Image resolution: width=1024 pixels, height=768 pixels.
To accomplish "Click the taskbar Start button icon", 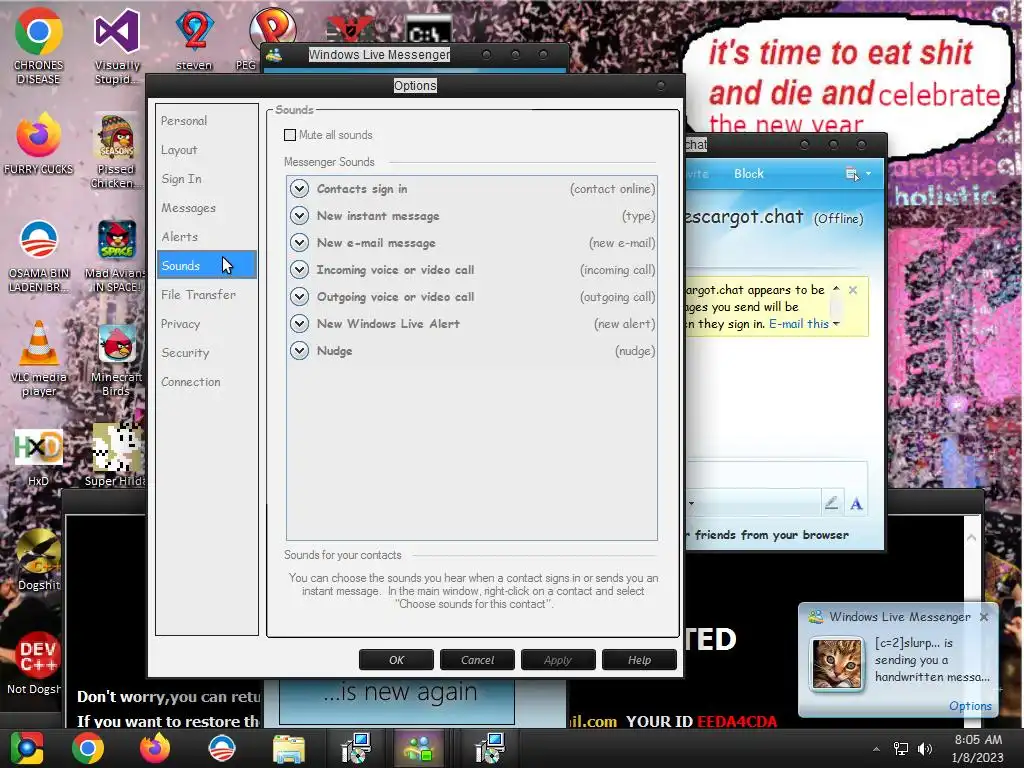I will (27, 748).
